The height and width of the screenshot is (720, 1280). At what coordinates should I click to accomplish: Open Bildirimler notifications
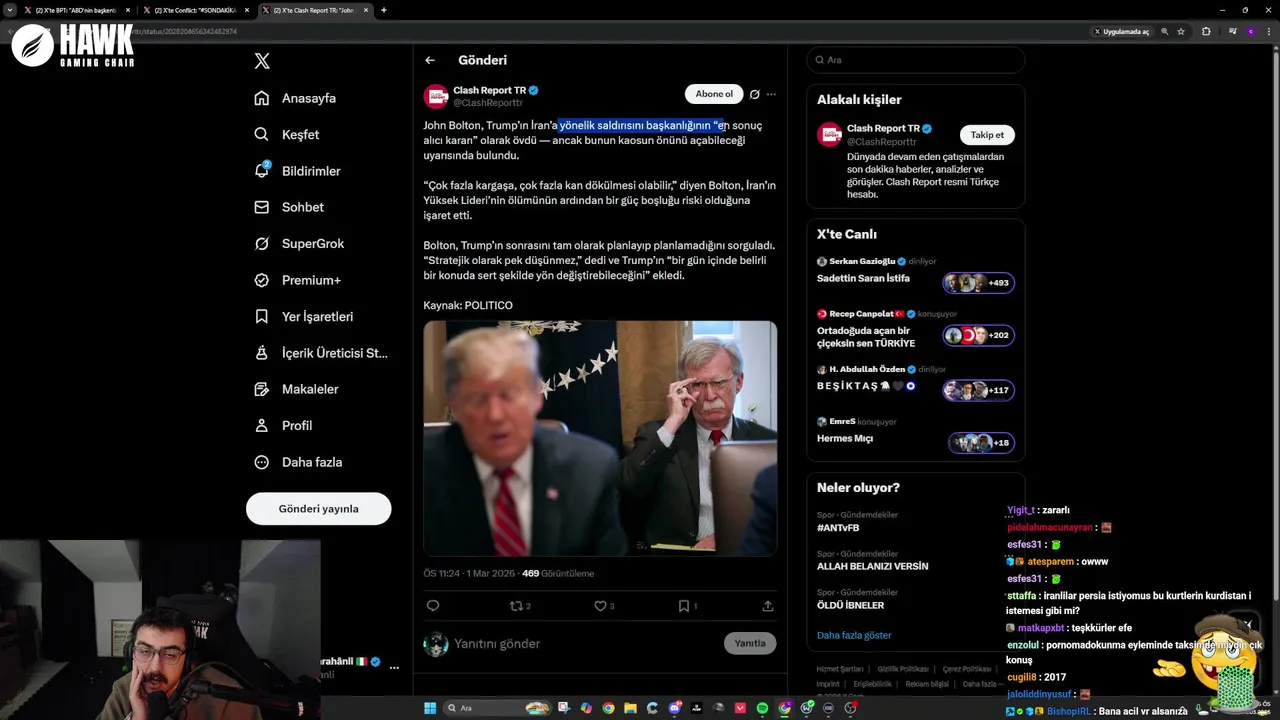(x=298, y=171)
